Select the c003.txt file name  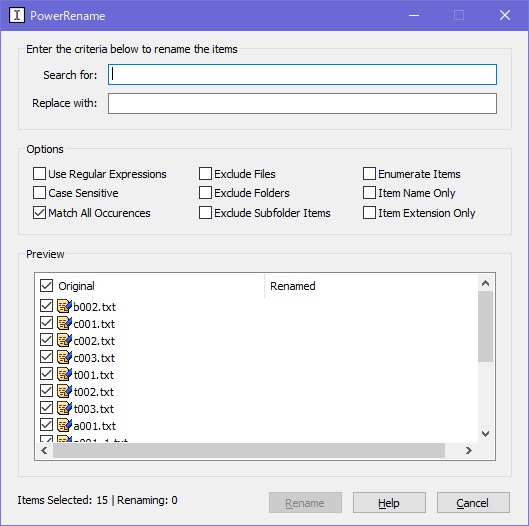pos(94,358)
